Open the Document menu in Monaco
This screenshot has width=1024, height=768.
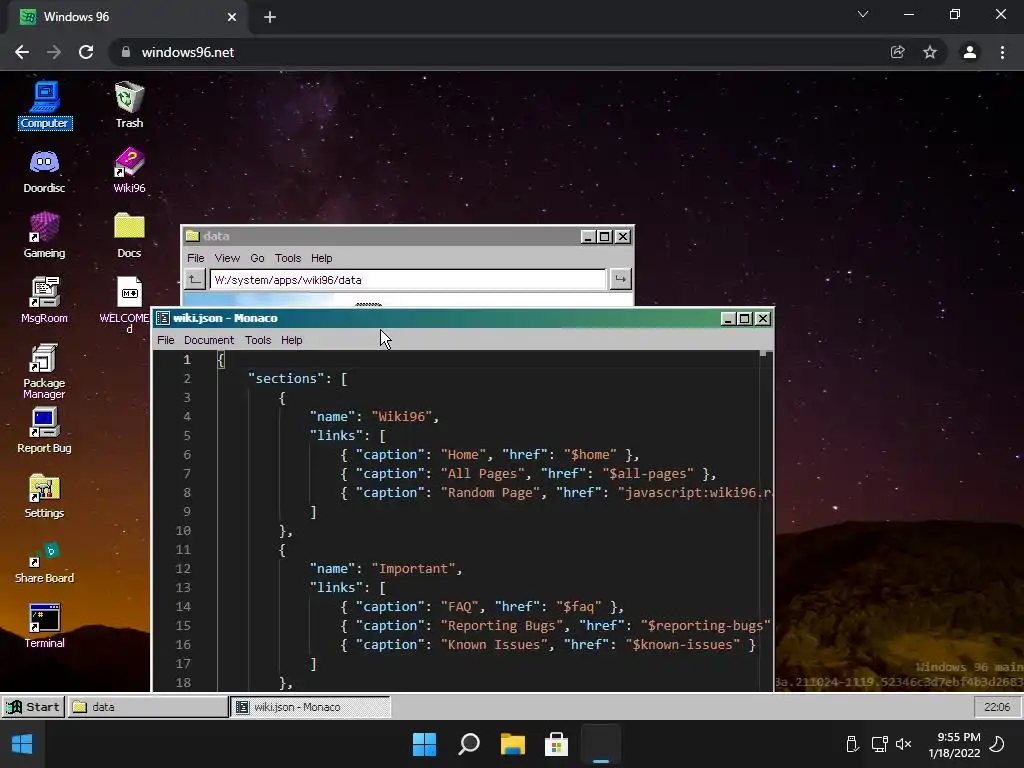209,340
